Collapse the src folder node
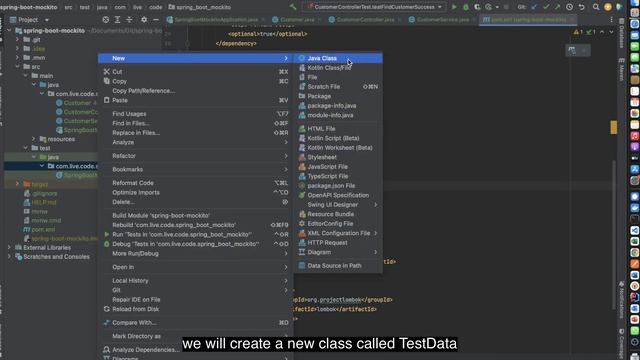This screenshot has height=360, width=640. 17,67
